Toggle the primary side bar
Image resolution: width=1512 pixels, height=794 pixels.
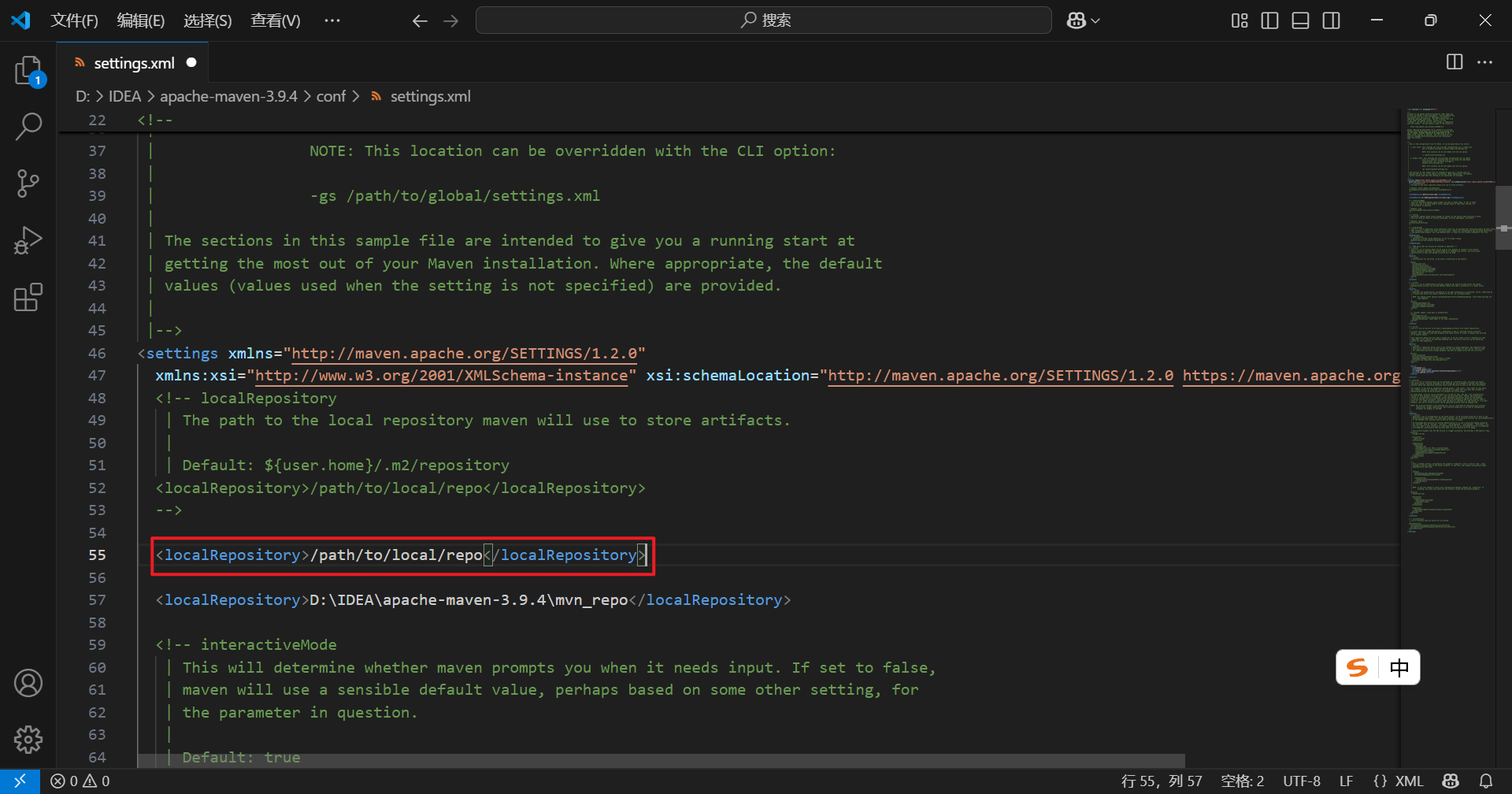click(1269, 20)
